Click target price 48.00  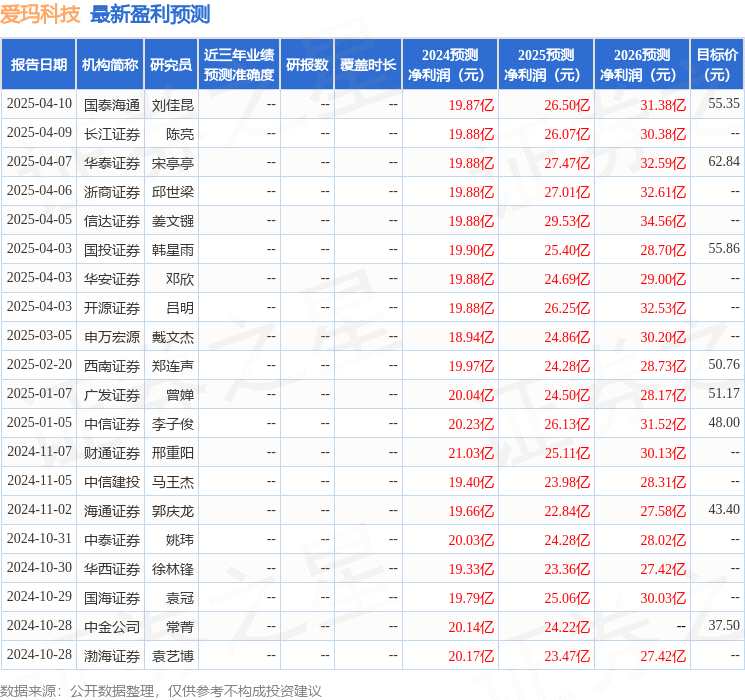click(x=724, y=422)
